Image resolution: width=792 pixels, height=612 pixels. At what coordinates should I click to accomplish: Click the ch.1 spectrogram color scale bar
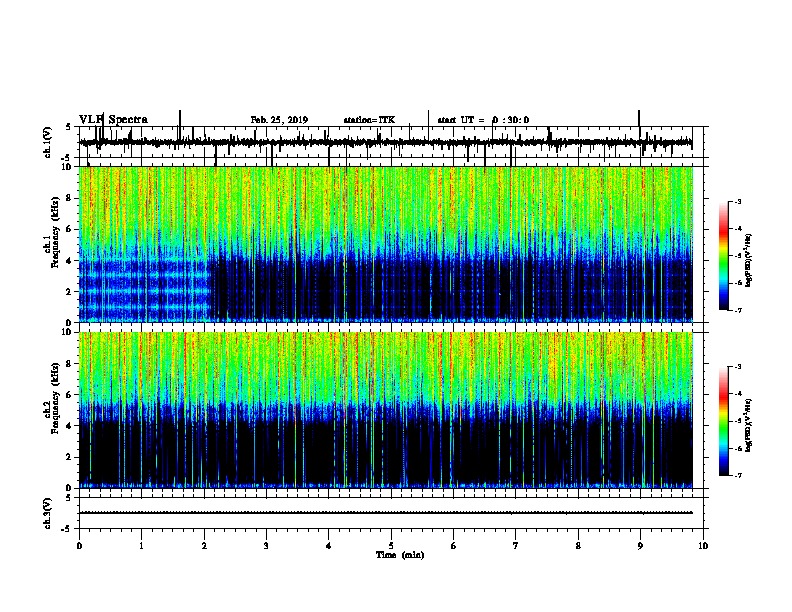point(723,256)
